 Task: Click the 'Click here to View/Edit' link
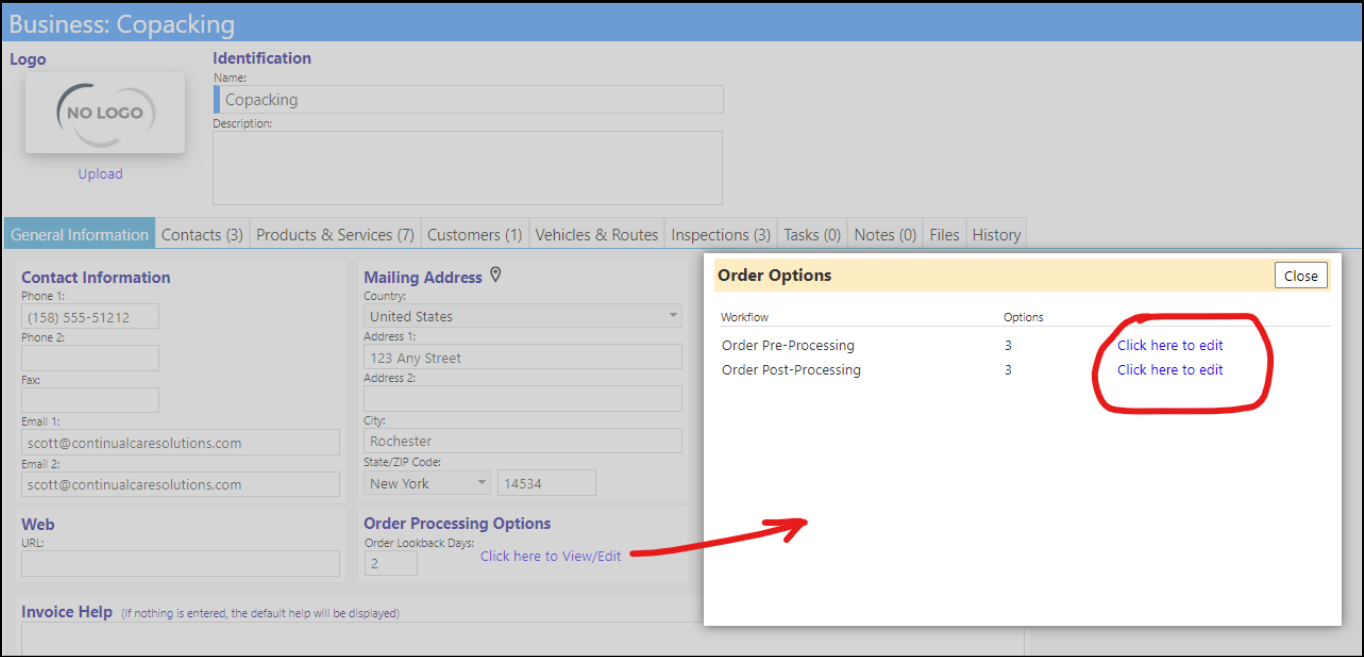(x=551, y=556)
